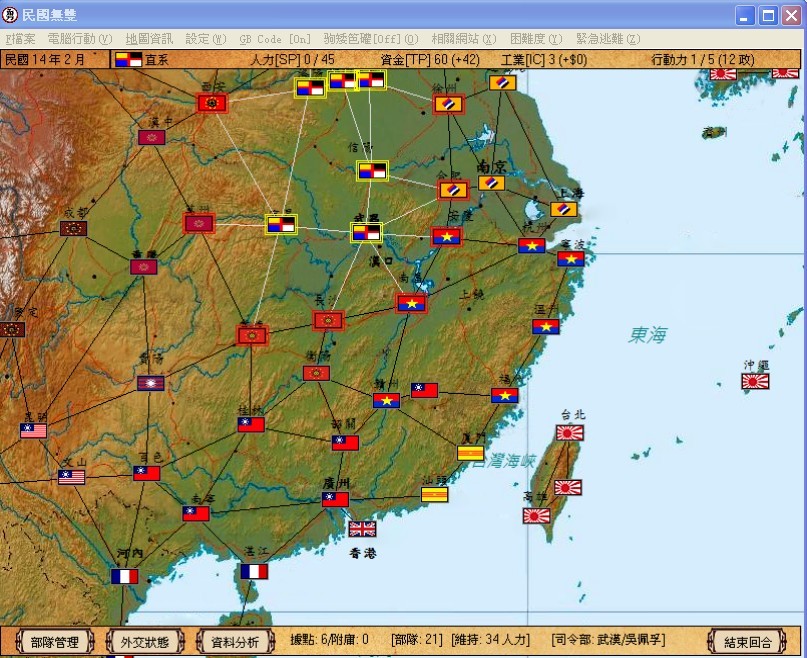807x658 pixels.
Task: Click the 資料分析 button
Action: click(x=235, y=642)
